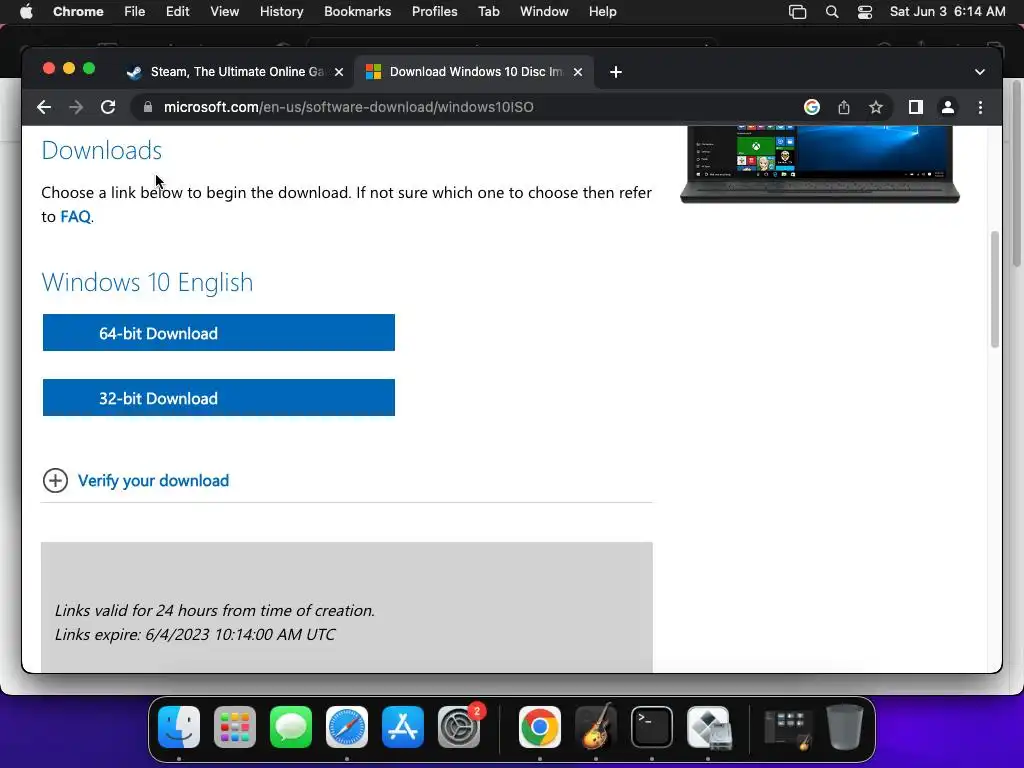1024x768 pixels.
Task: Go back to the previous page
Action: point(44,107)
